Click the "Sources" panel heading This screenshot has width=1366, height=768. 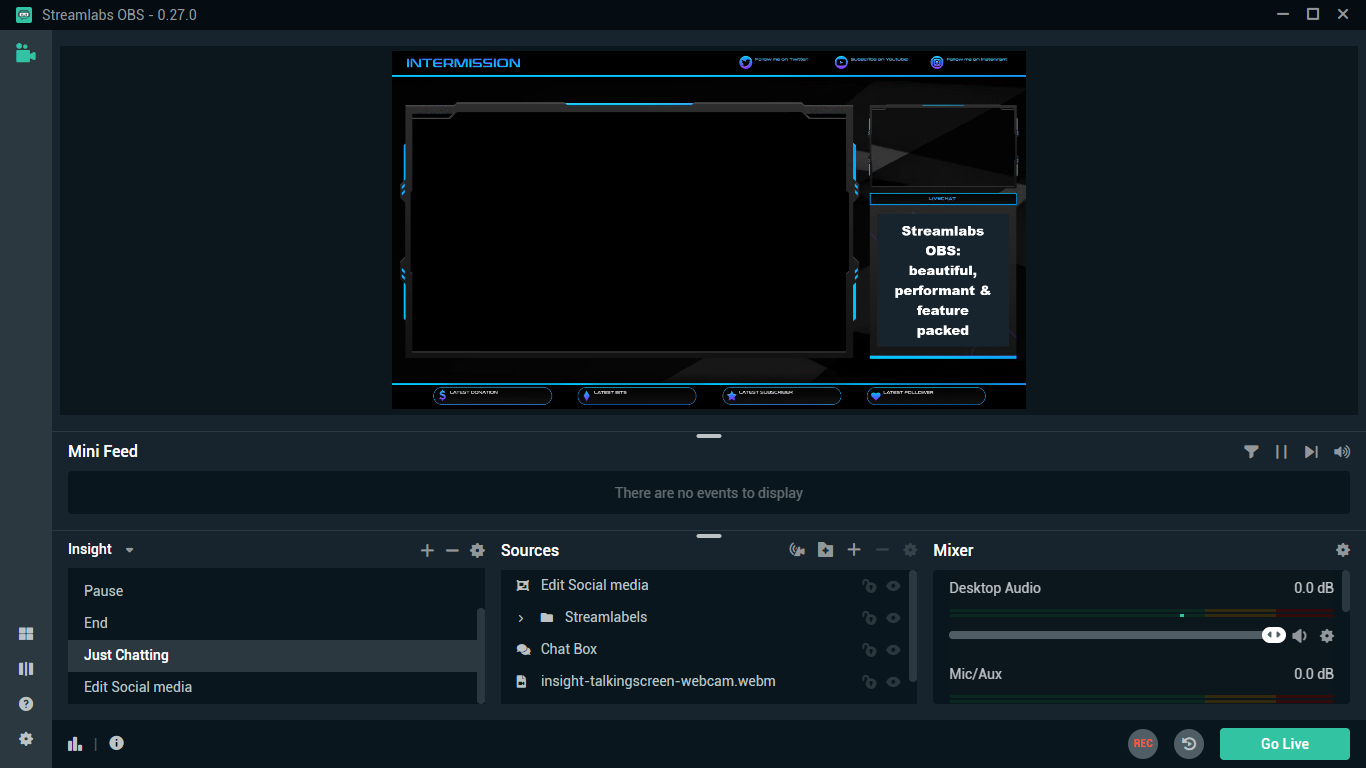[x=530, y=550]
